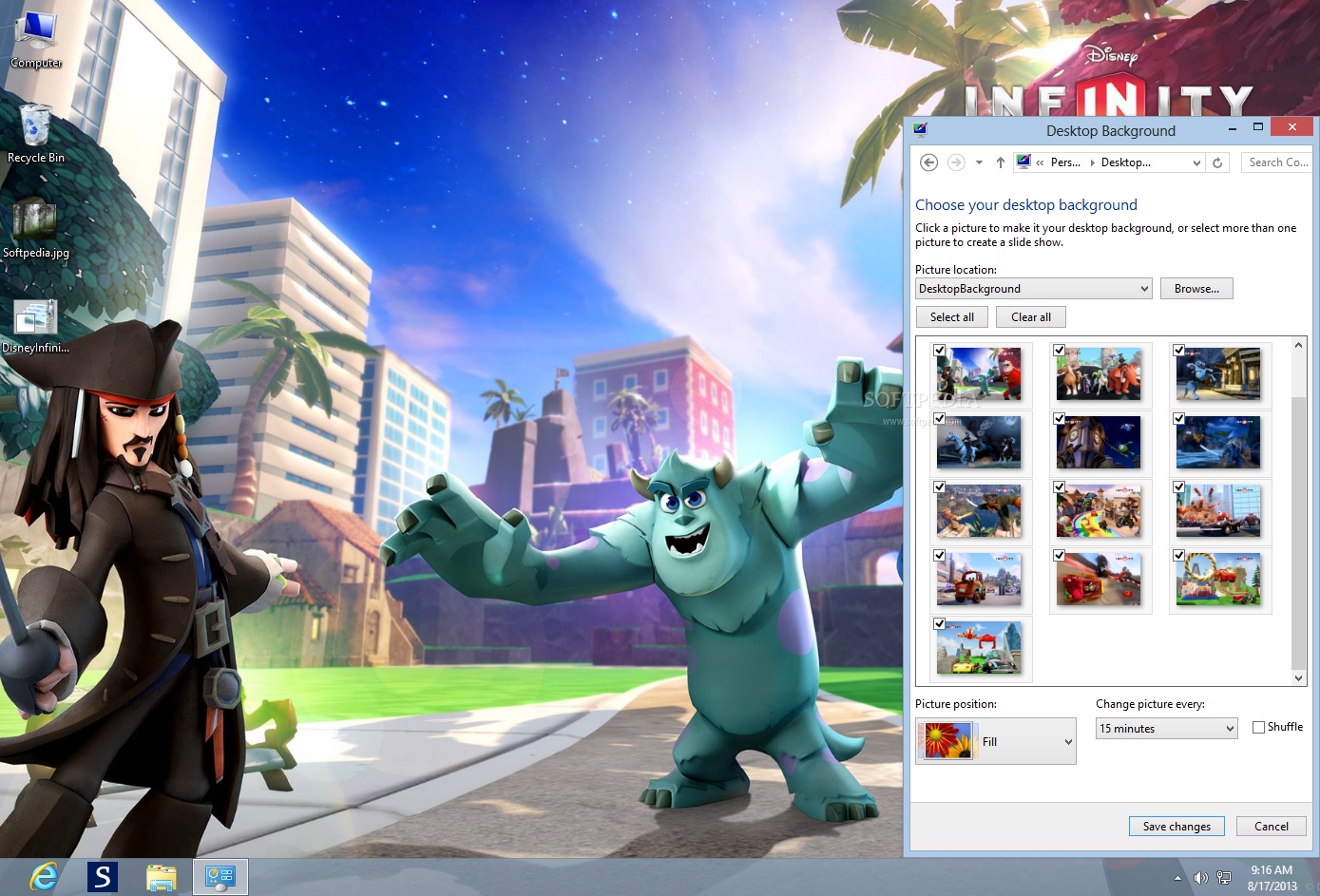Expand the address bar history dropdown
Screen dimensions: 1320x896
click(x=1196, y=162)
